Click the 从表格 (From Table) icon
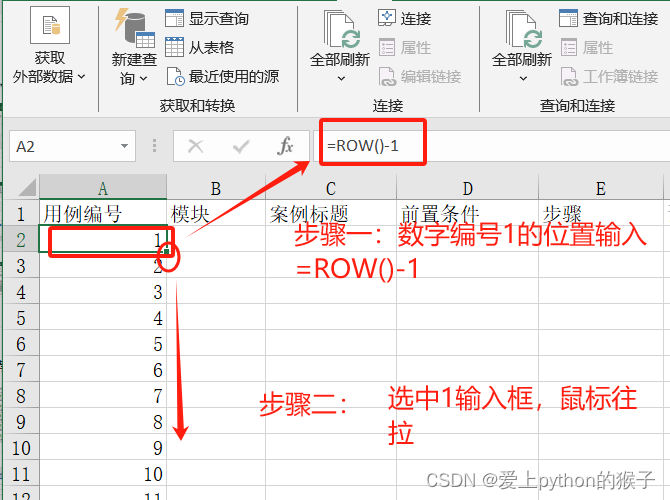670x500 pixels. (x=174, y=47)
